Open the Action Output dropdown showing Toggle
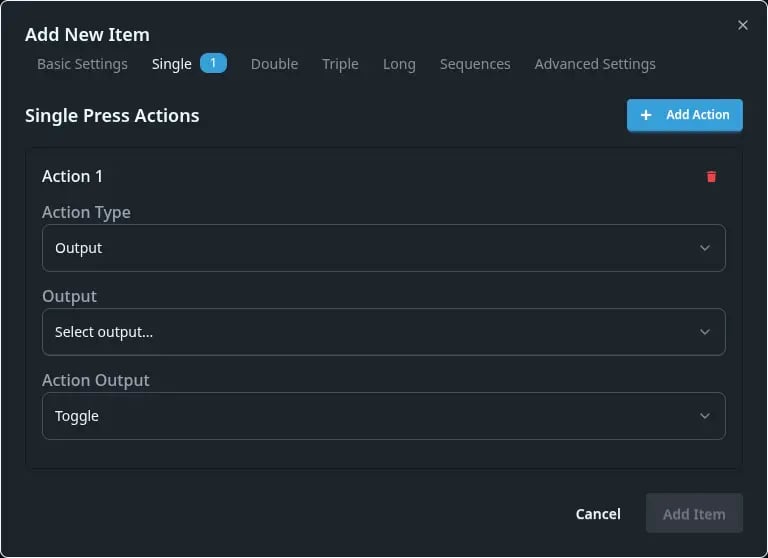Viewport: 768px width, 558px height. (384, 415)
